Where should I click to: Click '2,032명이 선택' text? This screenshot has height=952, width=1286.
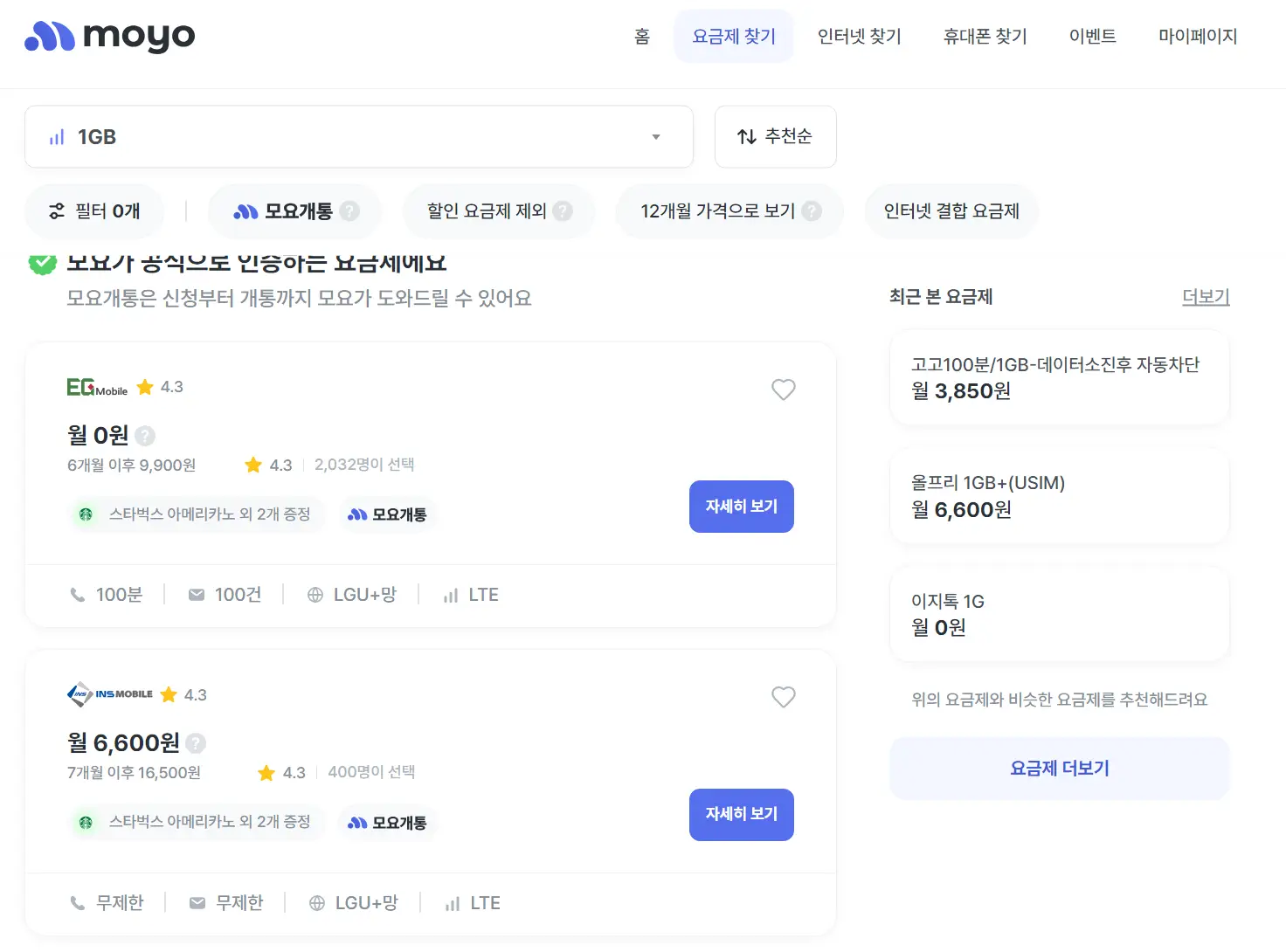(x=364, y=465)
